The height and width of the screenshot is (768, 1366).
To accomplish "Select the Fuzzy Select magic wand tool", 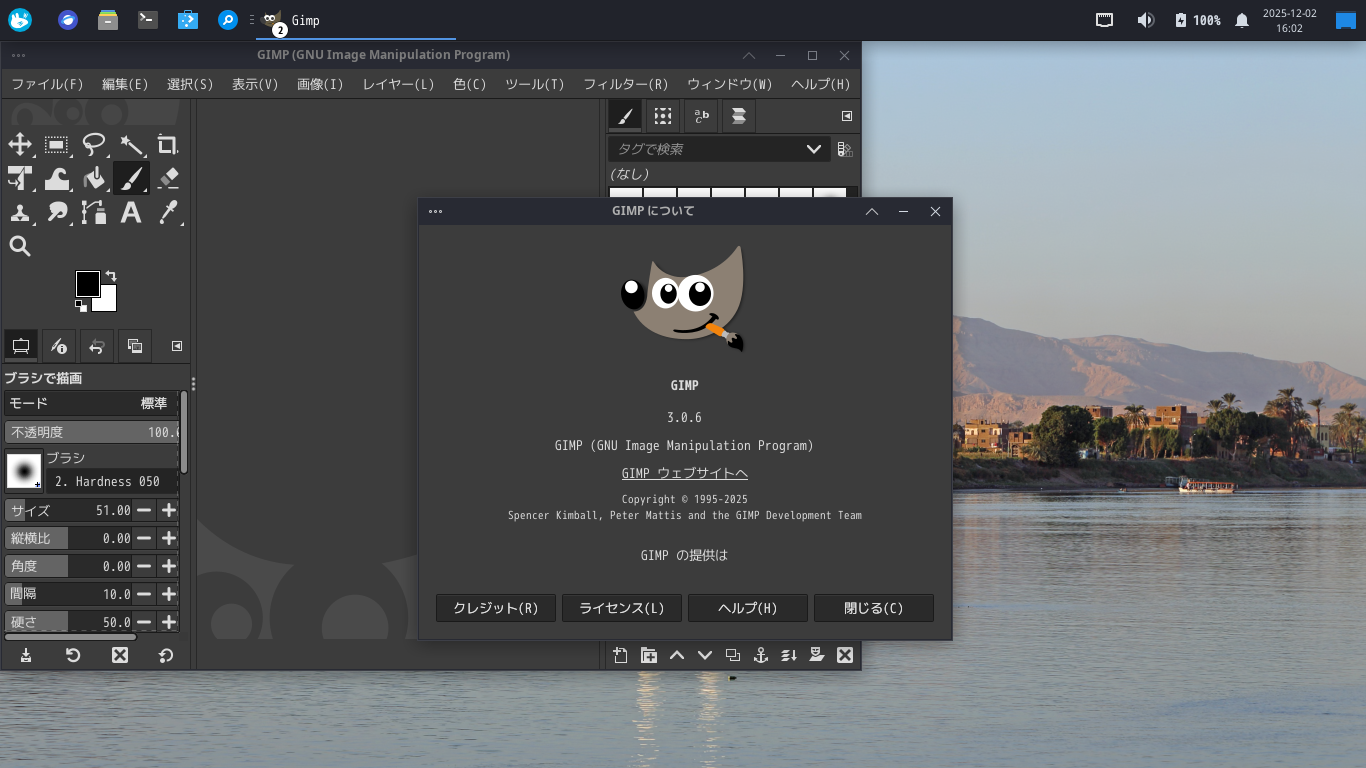I will 131,145.
